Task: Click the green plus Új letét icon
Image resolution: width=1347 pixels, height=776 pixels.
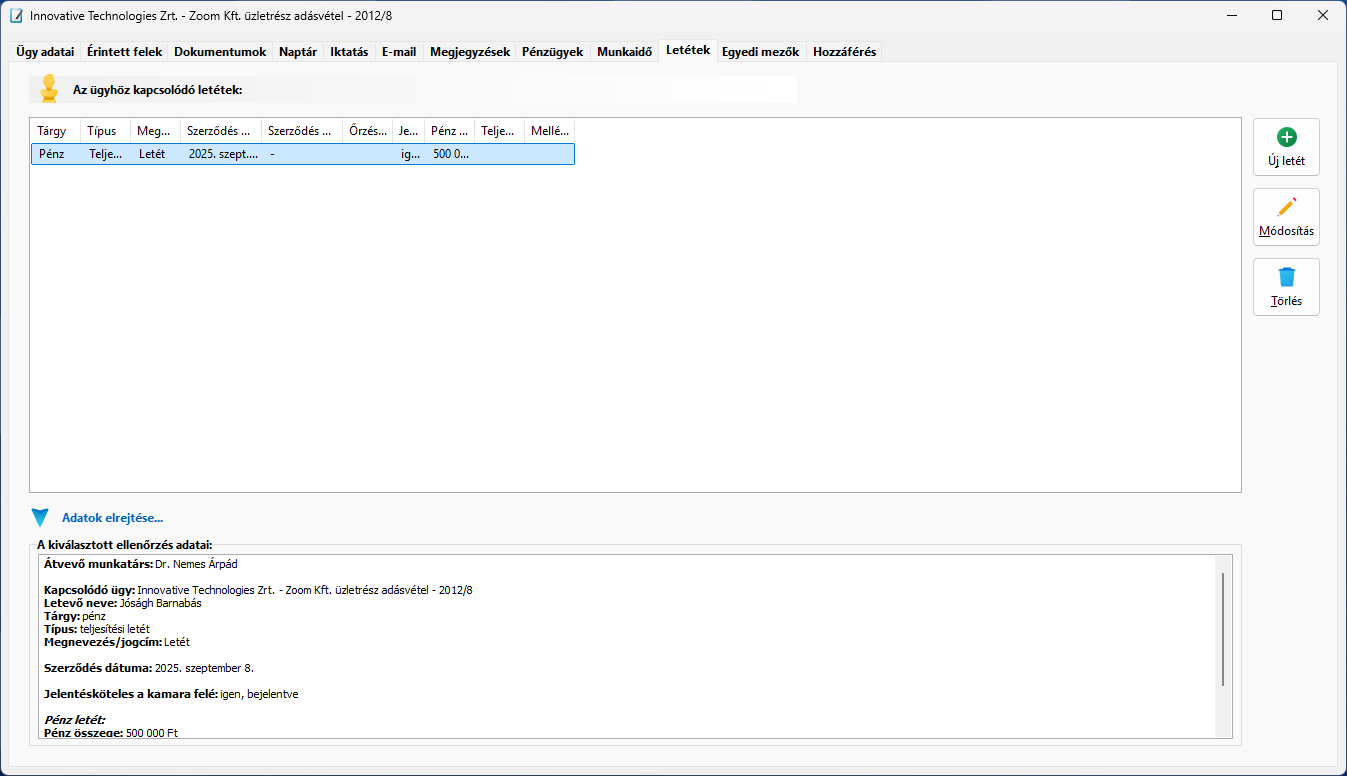Action: 1286,139
